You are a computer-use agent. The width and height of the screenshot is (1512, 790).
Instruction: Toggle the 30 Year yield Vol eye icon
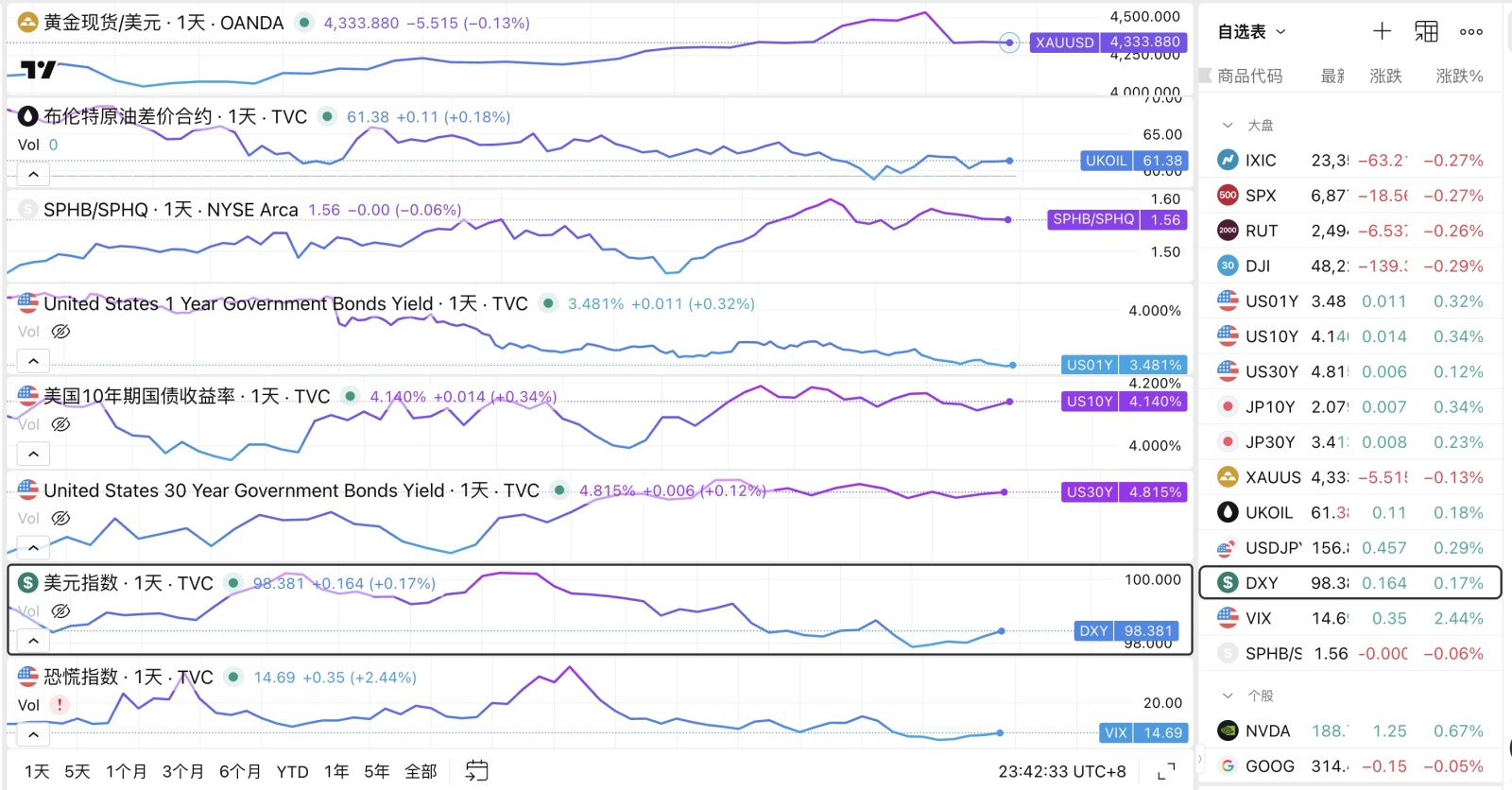click(60, 518)
